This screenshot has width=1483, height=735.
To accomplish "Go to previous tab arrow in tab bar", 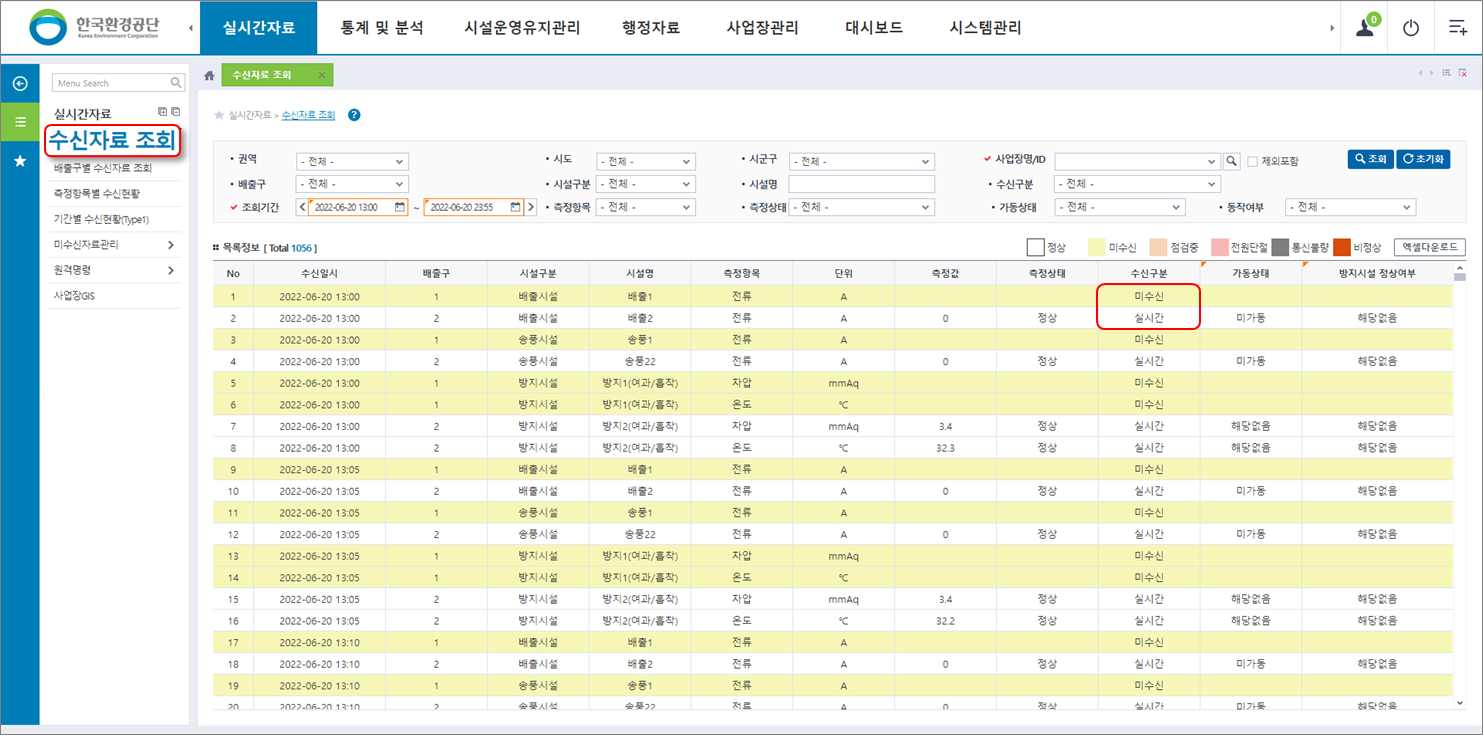I will [1420, 73].
